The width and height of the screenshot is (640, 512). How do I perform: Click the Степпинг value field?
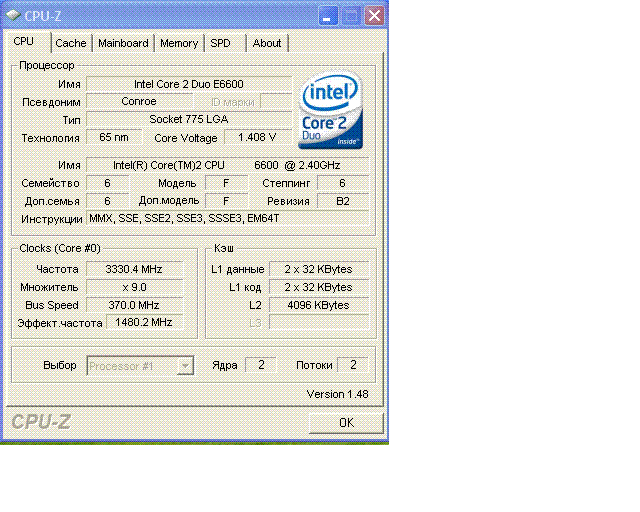(343, 183)
